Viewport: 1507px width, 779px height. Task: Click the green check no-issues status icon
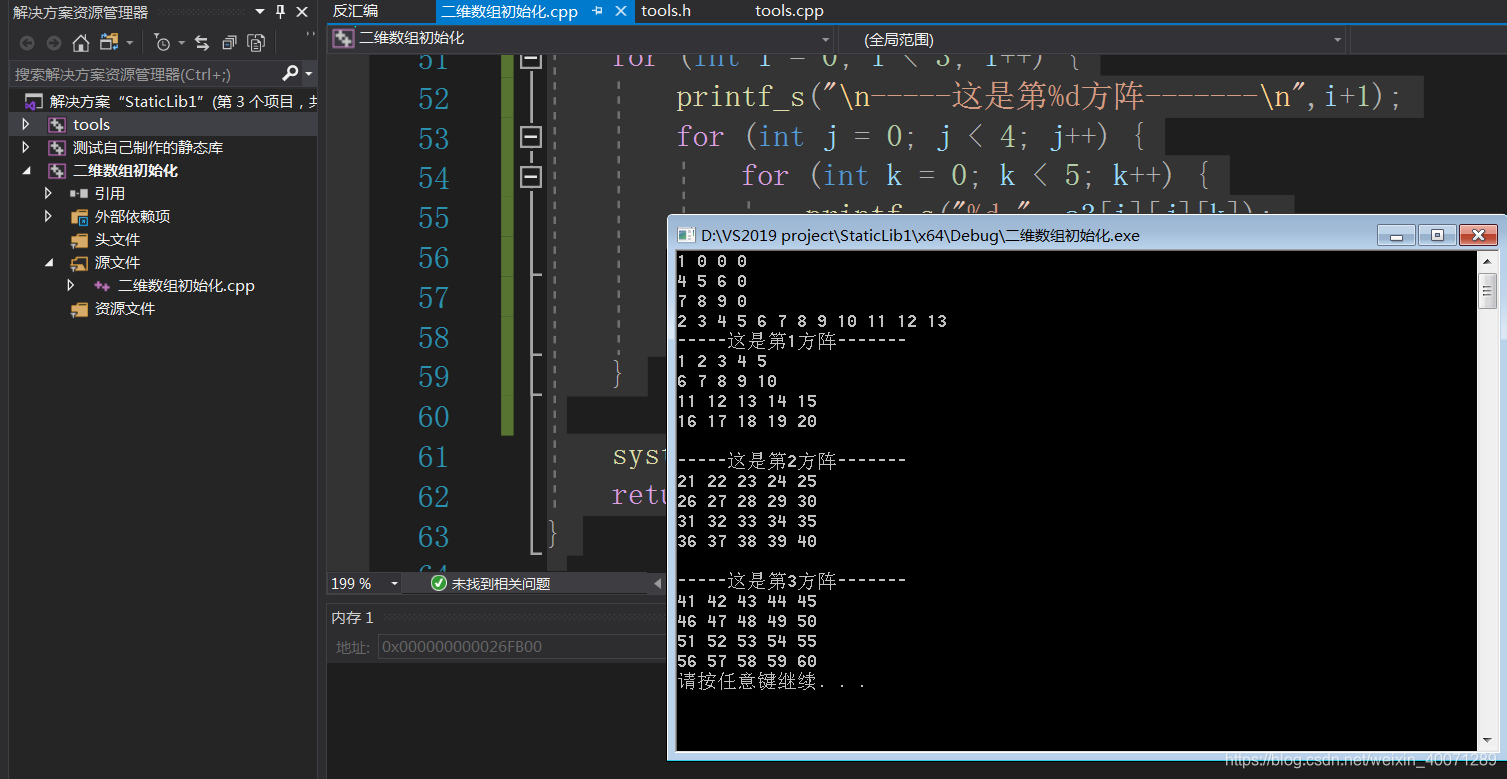tap(439, 583)
